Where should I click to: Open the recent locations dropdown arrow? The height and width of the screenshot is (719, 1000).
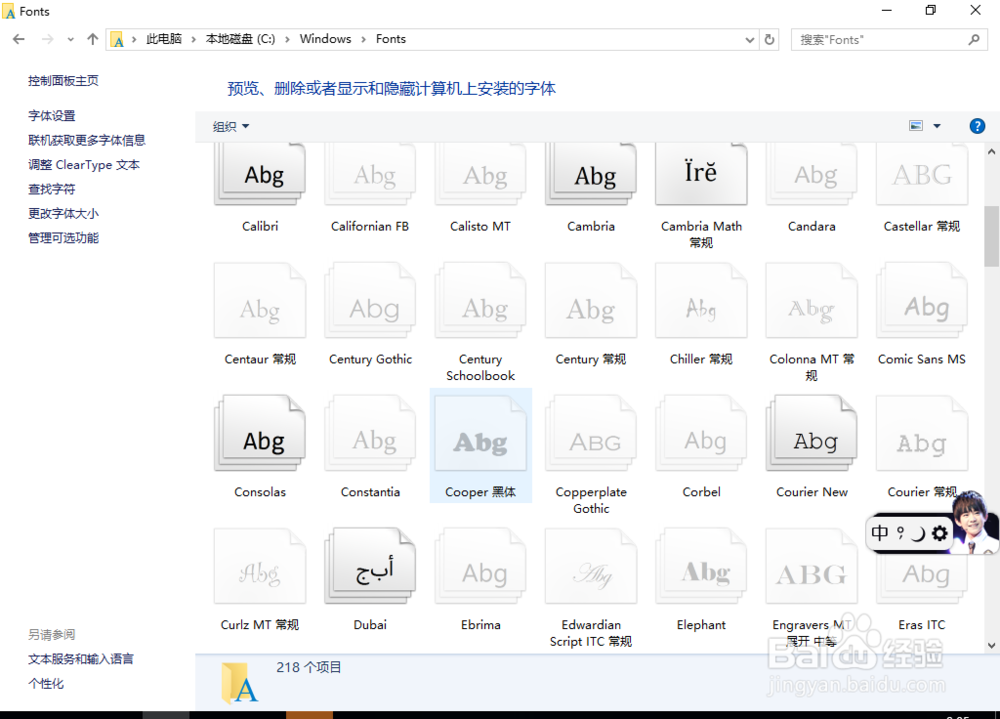70,40
